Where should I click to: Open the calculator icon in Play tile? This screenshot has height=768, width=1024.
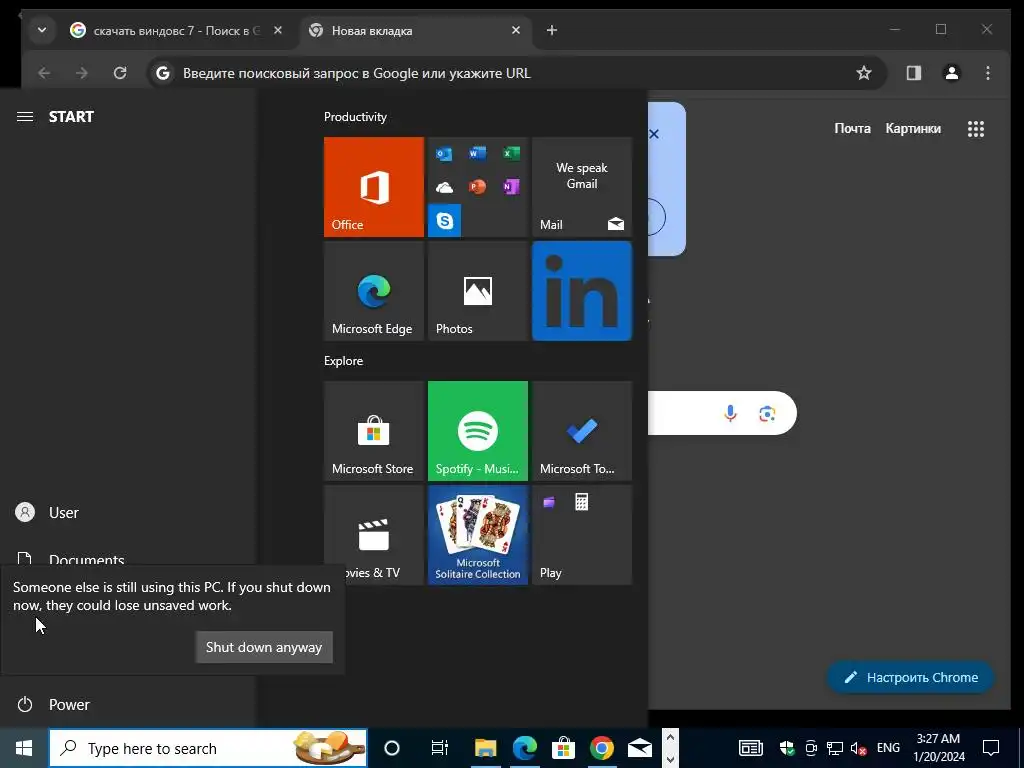(x=581, y=502)
